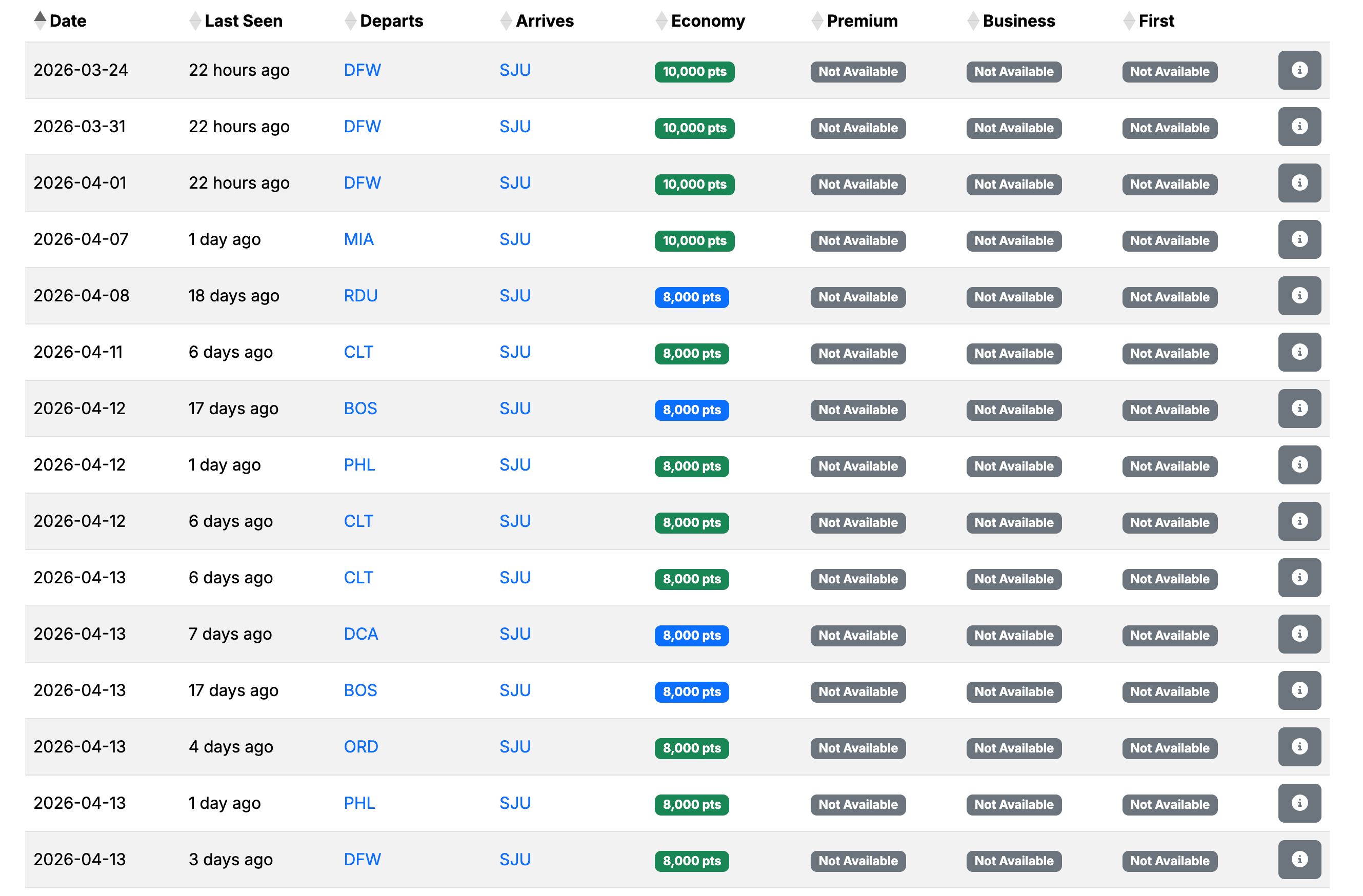The image size is (1363, 896).
Task: Click the 8,000 pts badge for DCA
Action: pyautogui.click(x=691, y=635)
